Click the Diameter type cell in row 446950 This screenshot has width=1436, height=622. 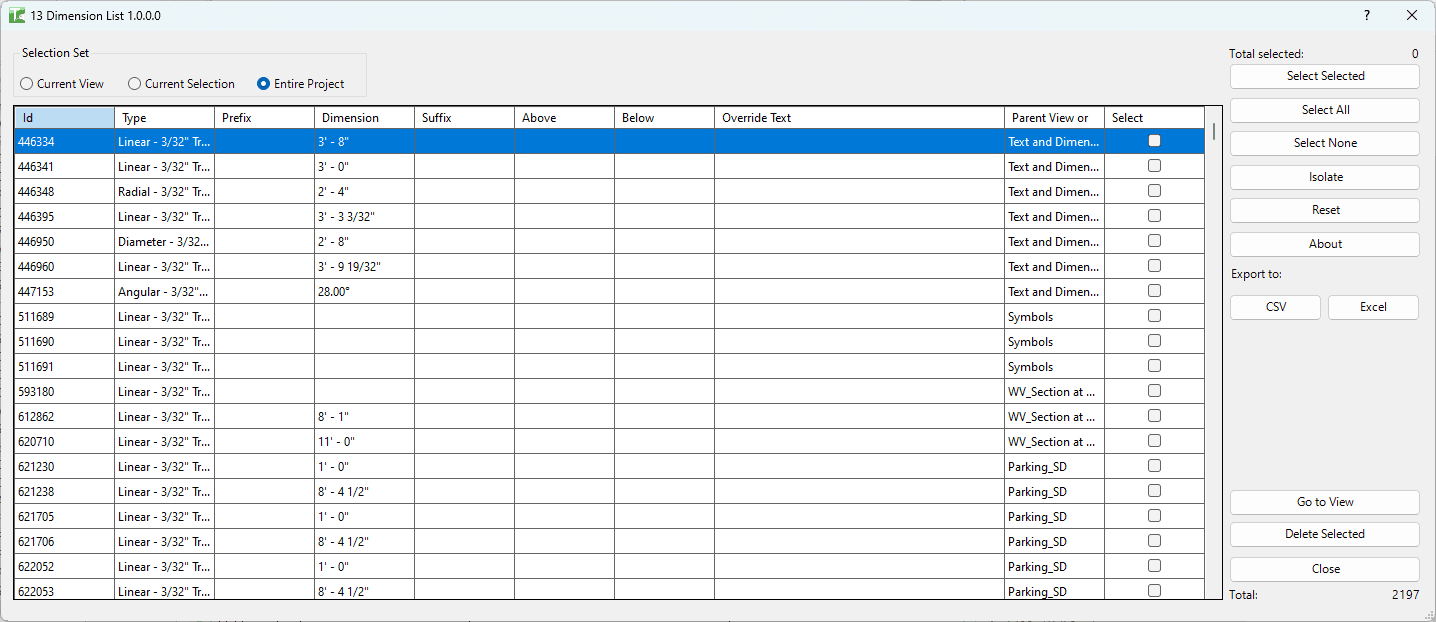(x=165, y=242)
